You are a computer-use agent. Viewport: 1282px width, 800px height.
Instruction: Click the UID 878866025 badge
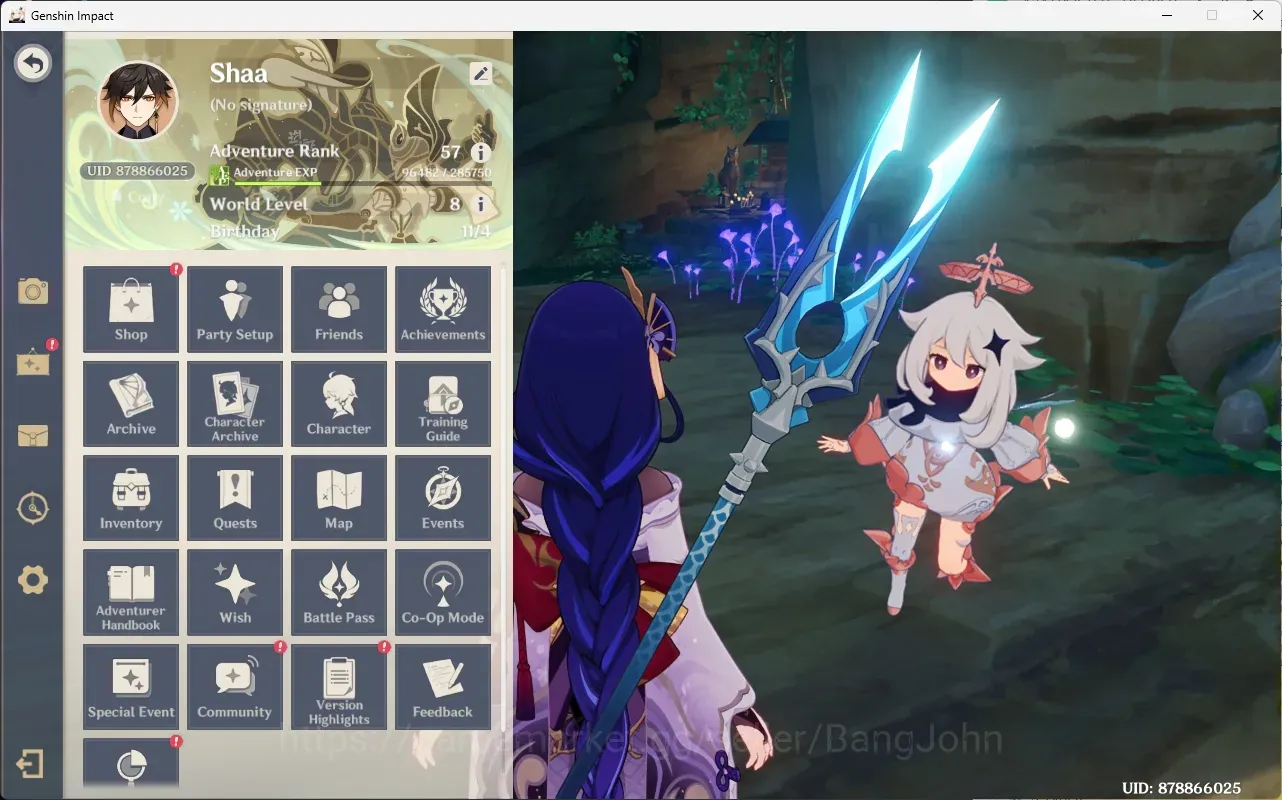tap(137, 171)
